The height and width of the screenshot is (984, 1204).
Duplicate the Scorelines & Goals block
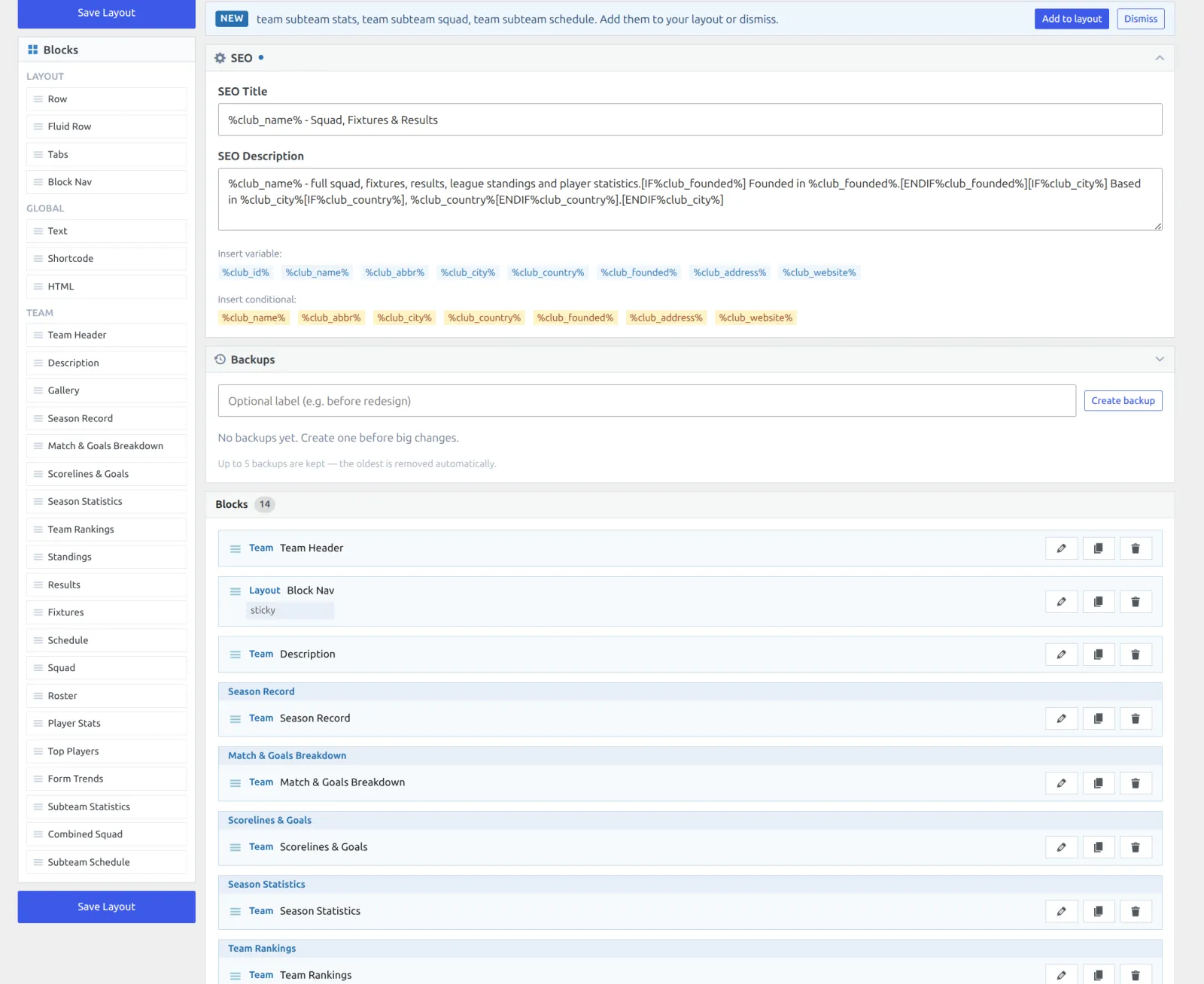(1099, 847)
